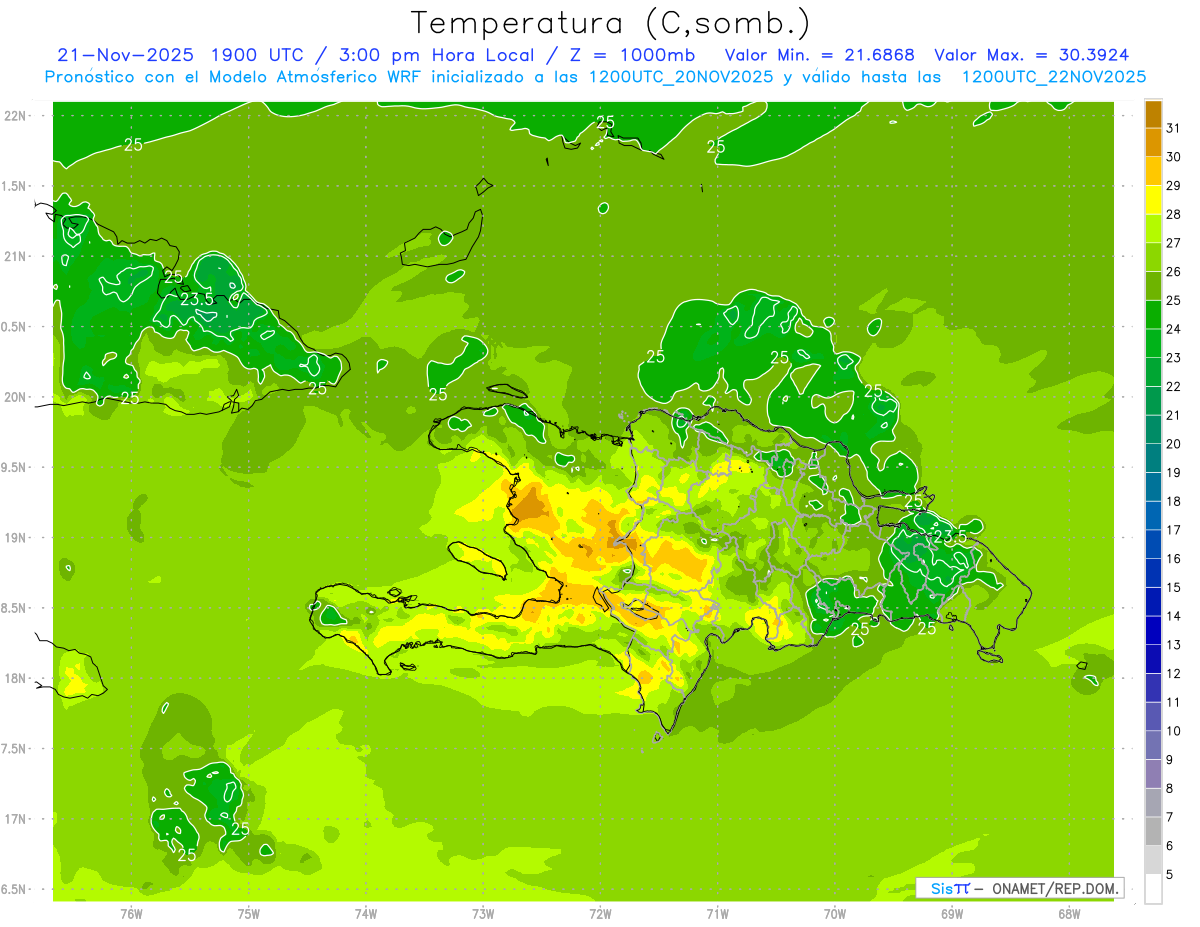Click the latitude label "17N"
Screen dimensions: 1200x927
coord(16,819)
